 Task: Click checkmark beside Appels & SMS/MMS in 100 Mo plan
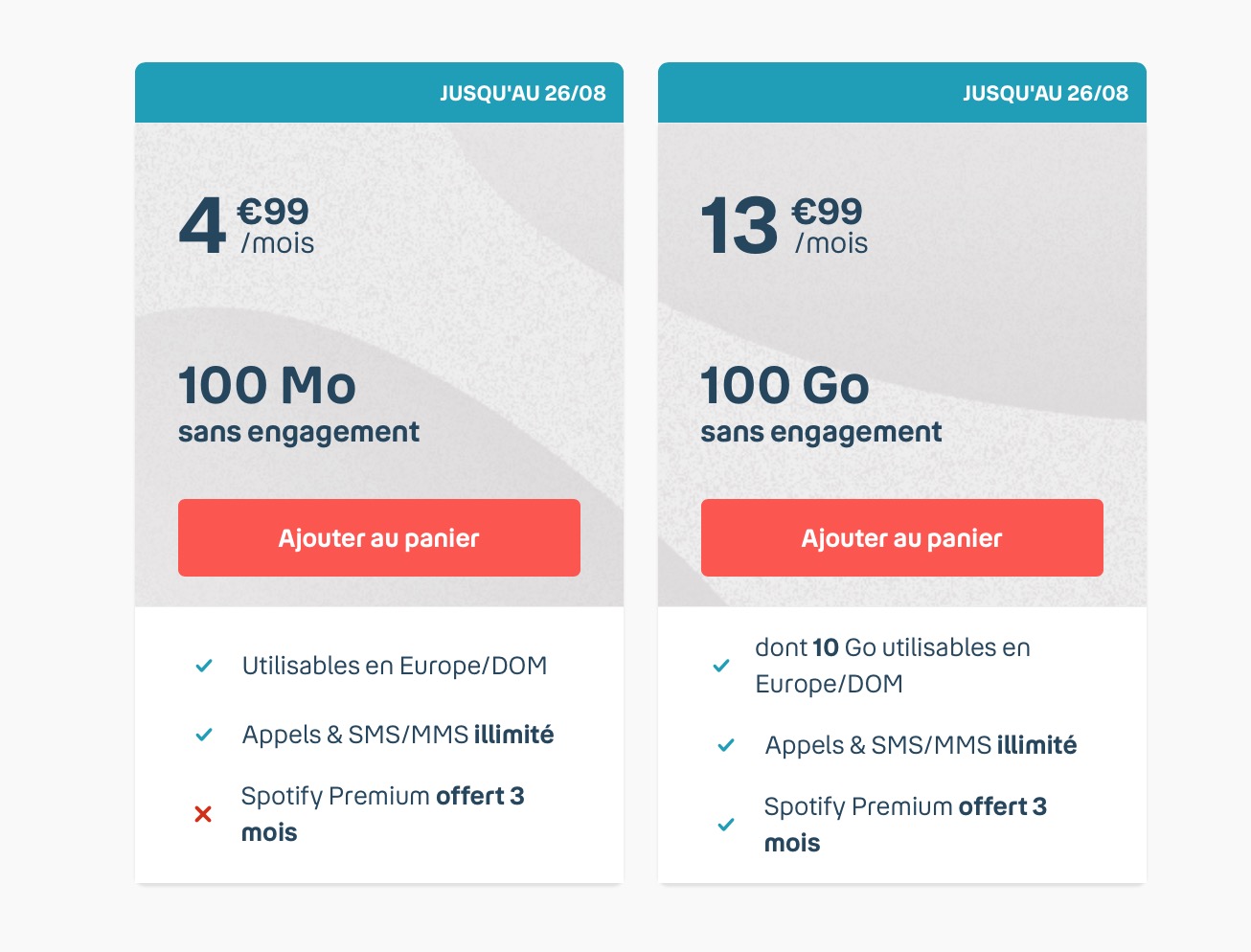coord(204,735)
